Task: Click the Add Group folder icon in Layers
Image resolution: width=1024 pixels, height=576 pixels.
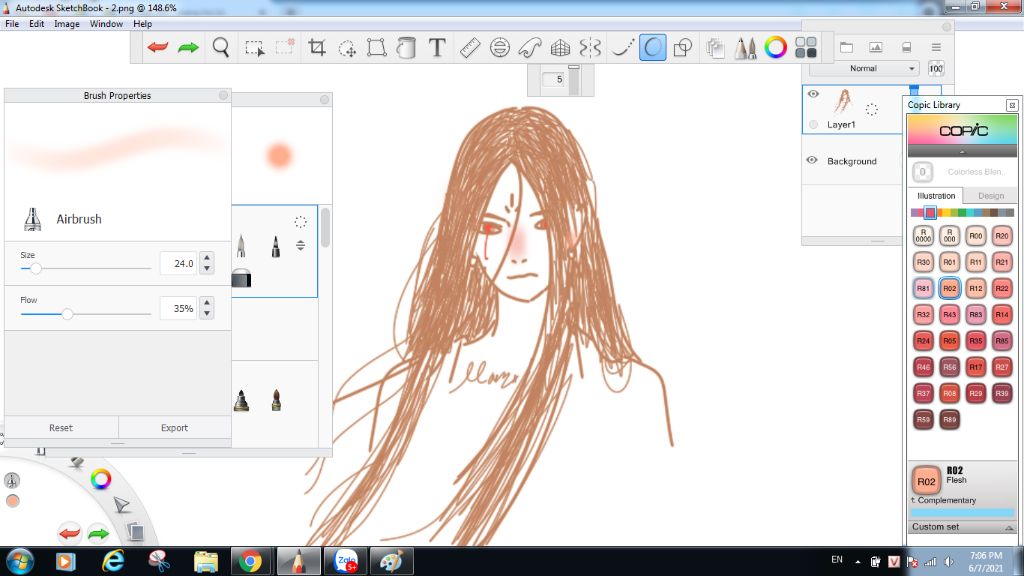Action: click(x=846, y=47)
